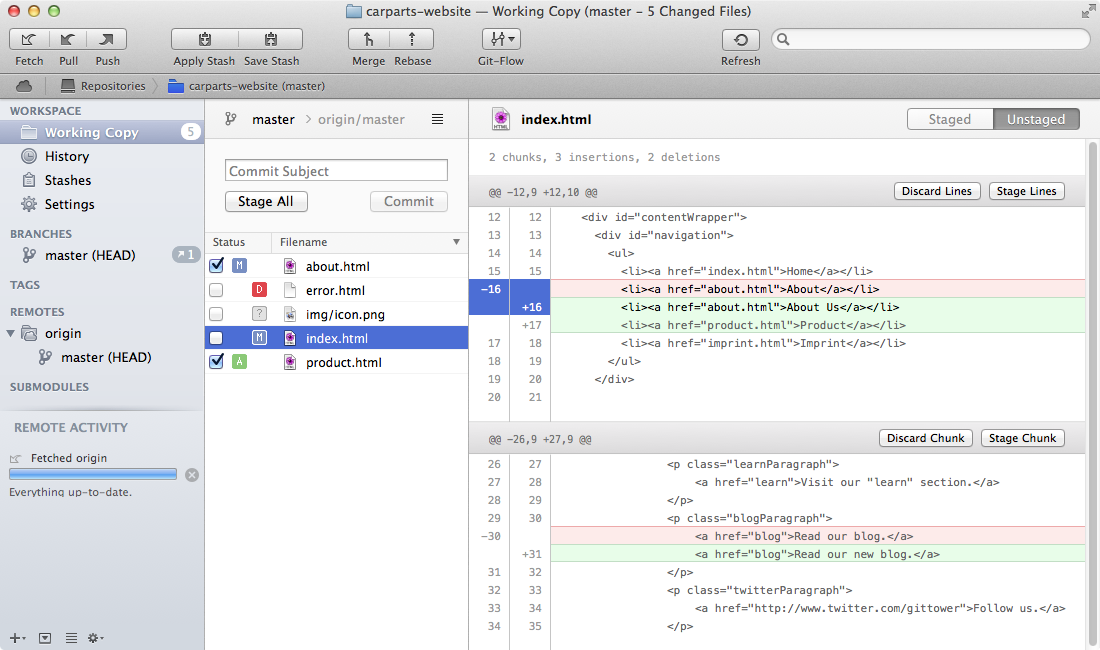Viewport: 1100px width, 650px height.
Task: Select img/icon.png file row
Action: (336, 313)
